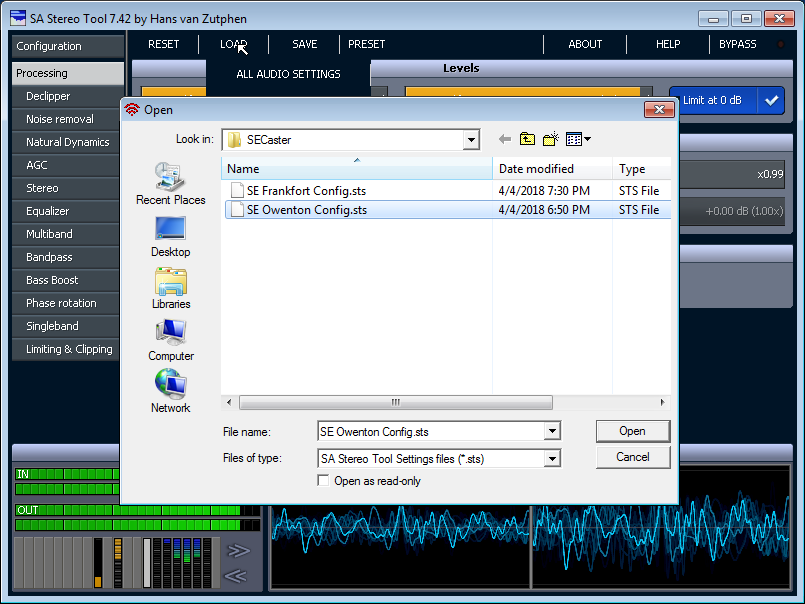Click date 4/4/2018 7:30 PM cell
The width and height of the screenshot is (805, 604).
[x=544, y=191]
